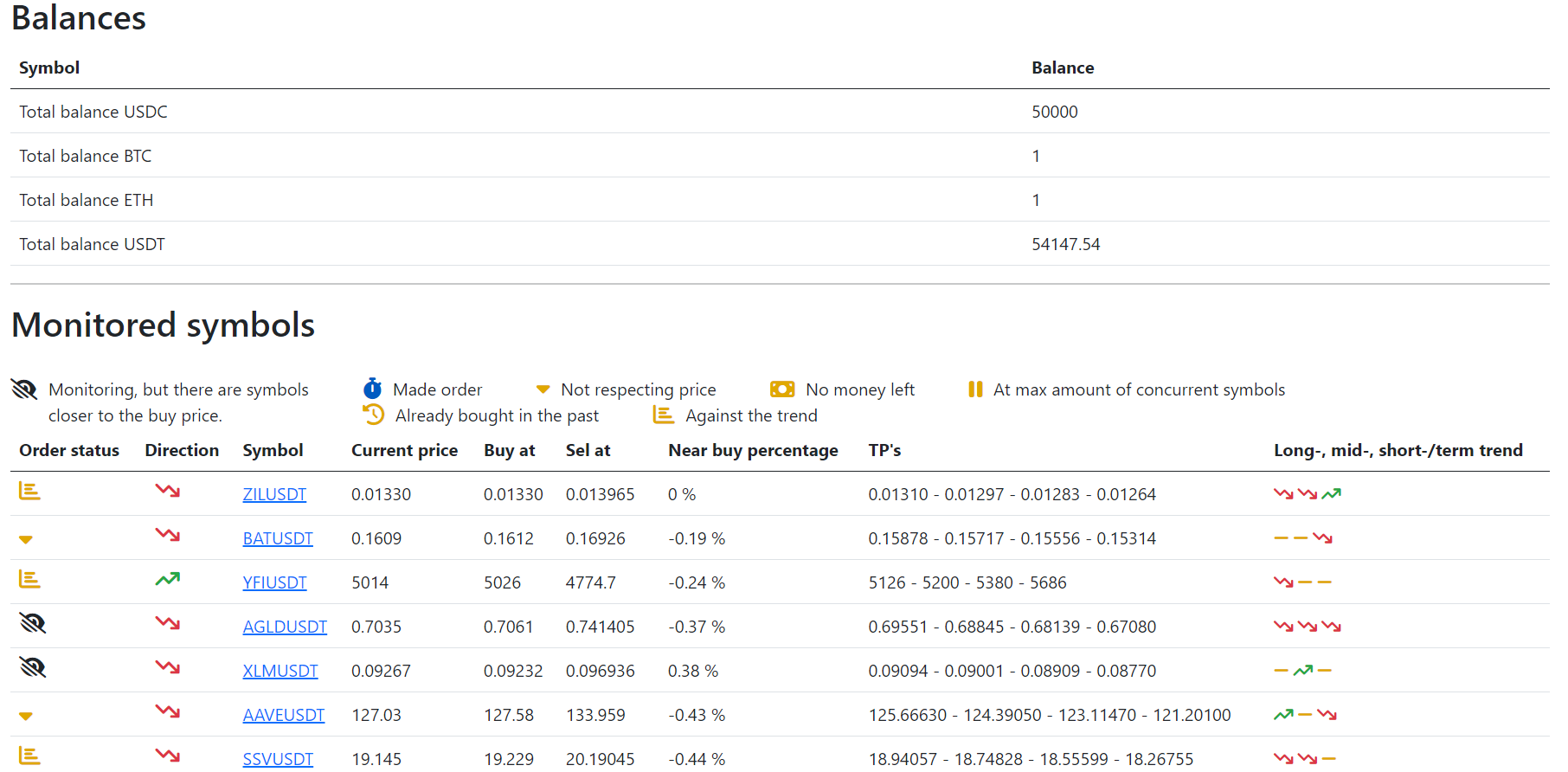1568x772 pixels.
Task: Click the Not respecting price caret icon
Action: pos(543,389)
